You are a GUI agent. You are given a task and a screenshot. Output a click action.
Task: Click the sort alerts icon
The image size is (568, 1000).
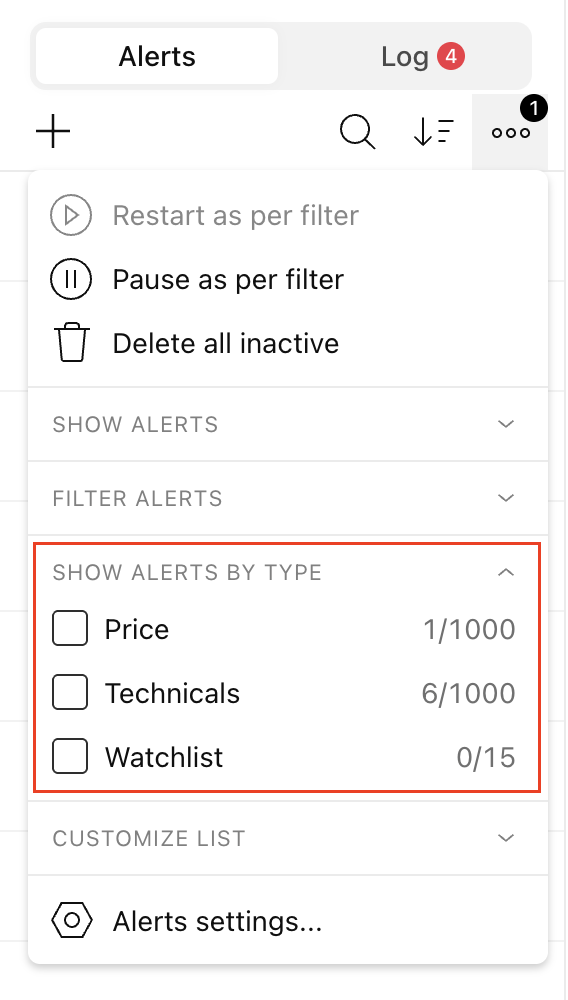click(x=433, y=132)
